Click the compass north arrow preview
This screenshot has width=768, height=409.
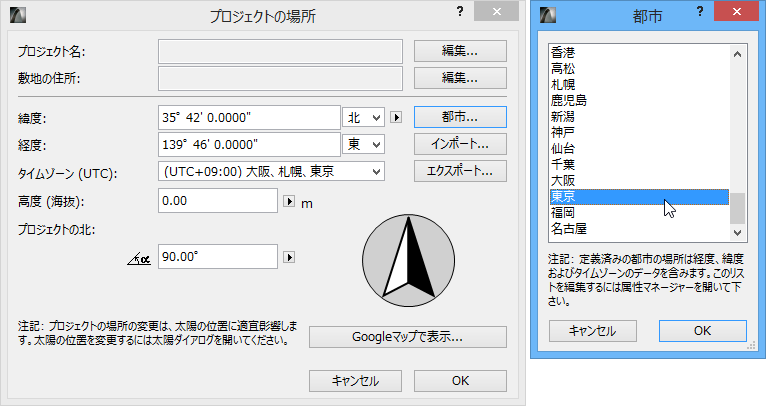tap(408, 260)
